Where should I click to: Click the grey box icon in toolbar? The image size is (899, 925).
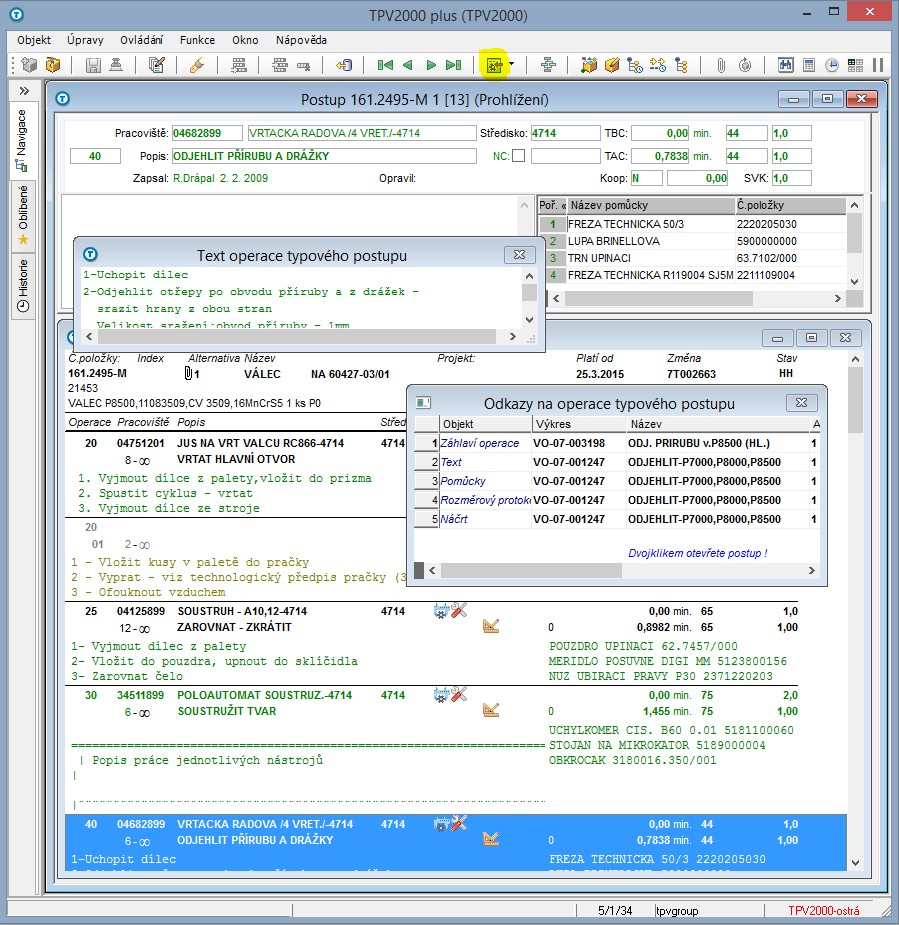(29, 64)
